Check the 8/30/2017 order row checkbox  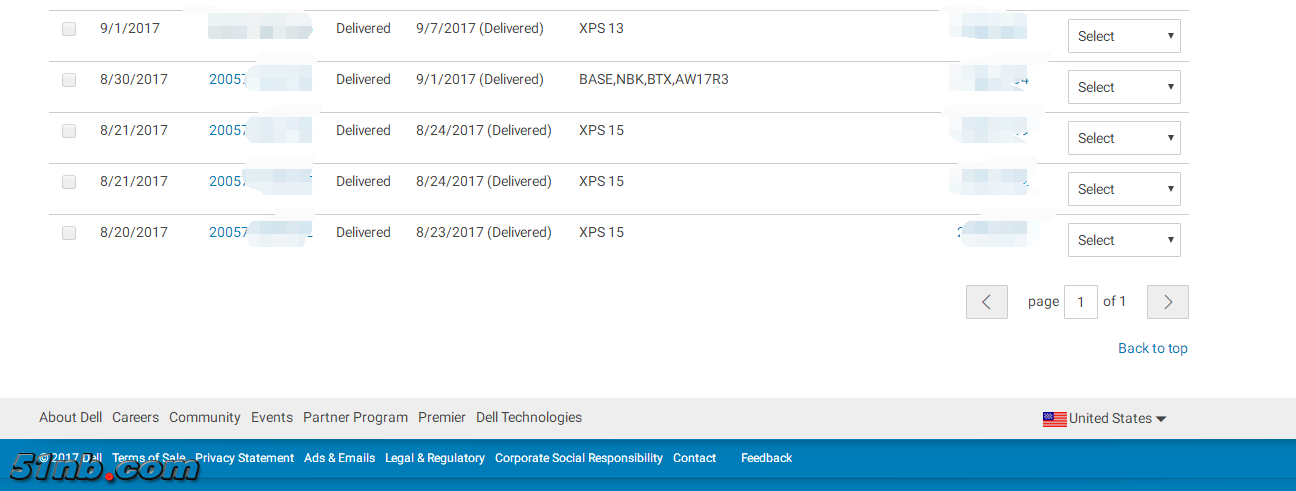pyautogui.click(x=69, y=80)
